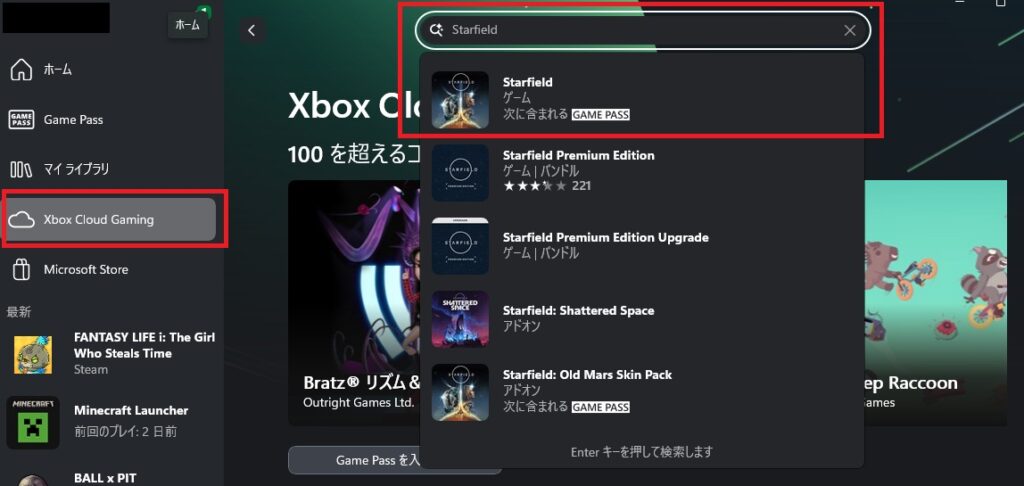
Task: Click the back arrow chevron button
Action: 251,29
